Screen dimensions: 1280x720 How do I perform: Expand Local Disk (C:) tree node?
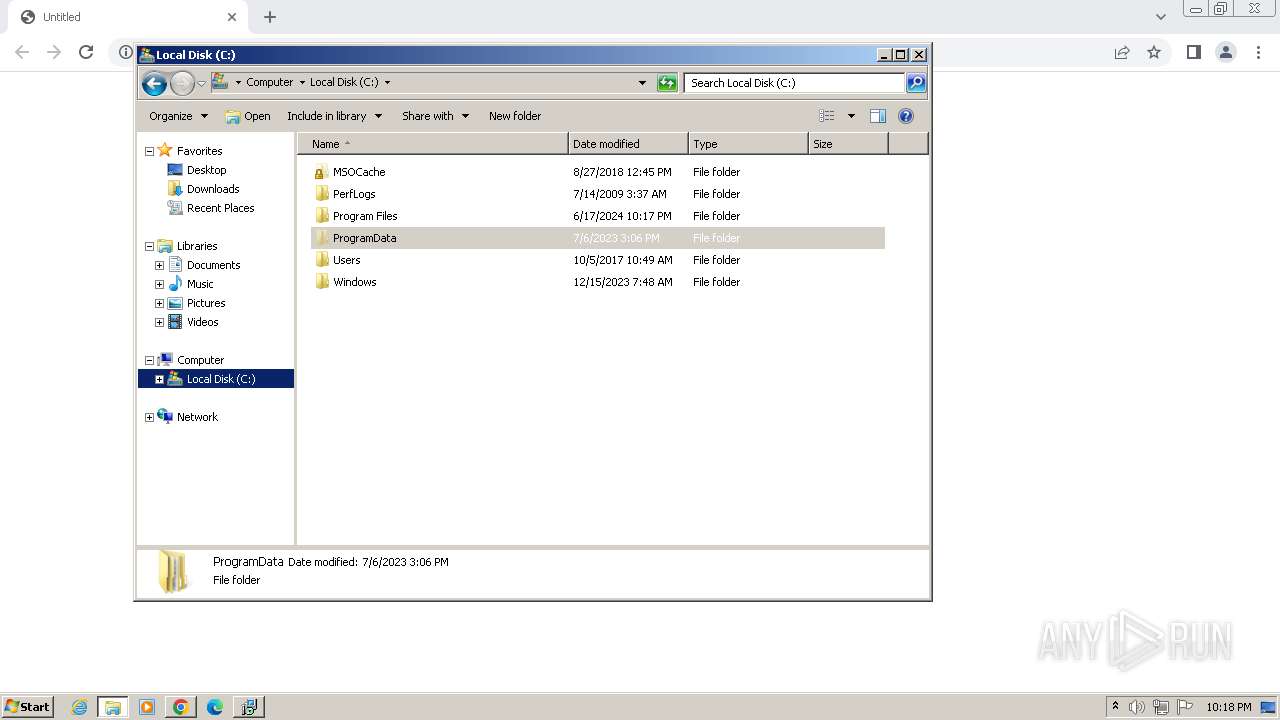coord(159,380)
